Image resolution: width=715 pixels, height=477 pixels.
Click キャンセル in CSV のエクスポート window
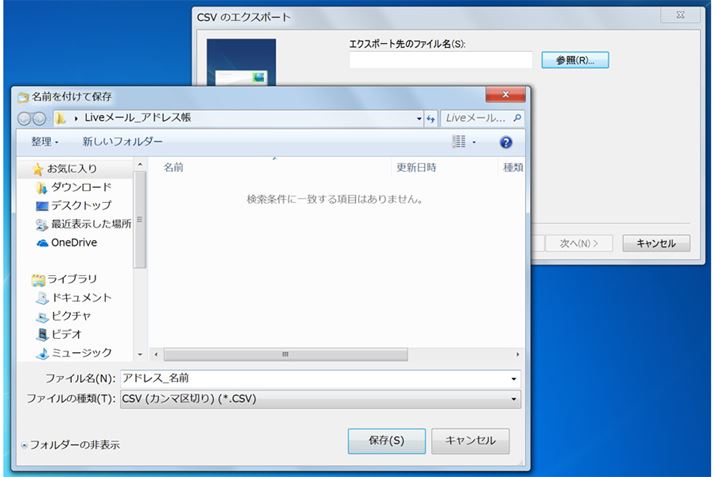coord(656,244)
